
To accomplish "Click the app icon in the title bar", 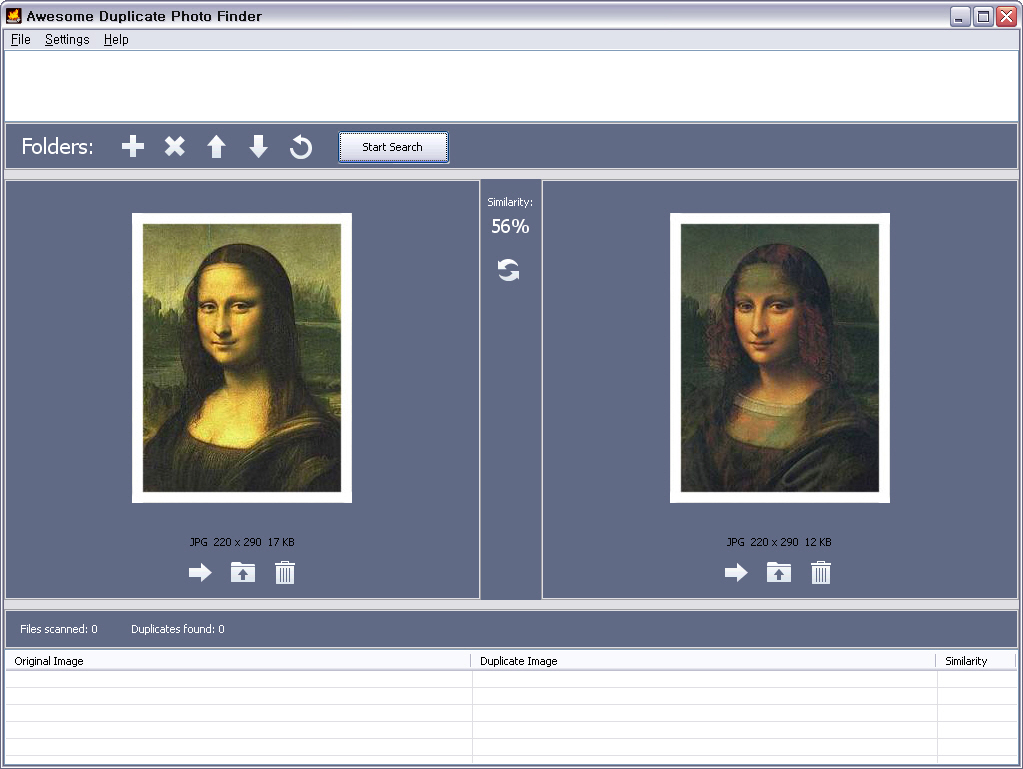I will [x=14, y=16].
